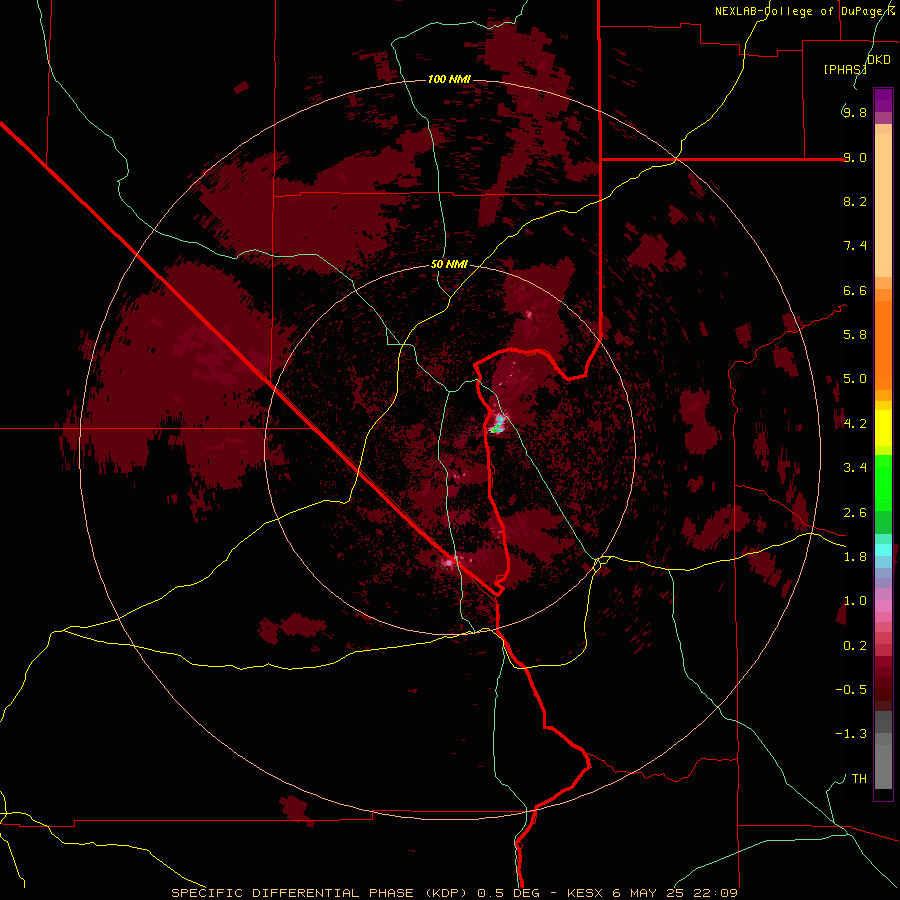Click the 8.2 value on the color scale
The height and width of the screenshot is (900, 900).
click(x=854, y=201)
